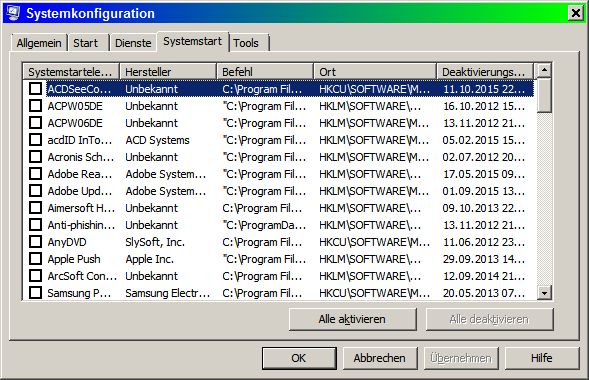
Task: Enable the acdID InTo... checkbox
Action: coord(36,140)
